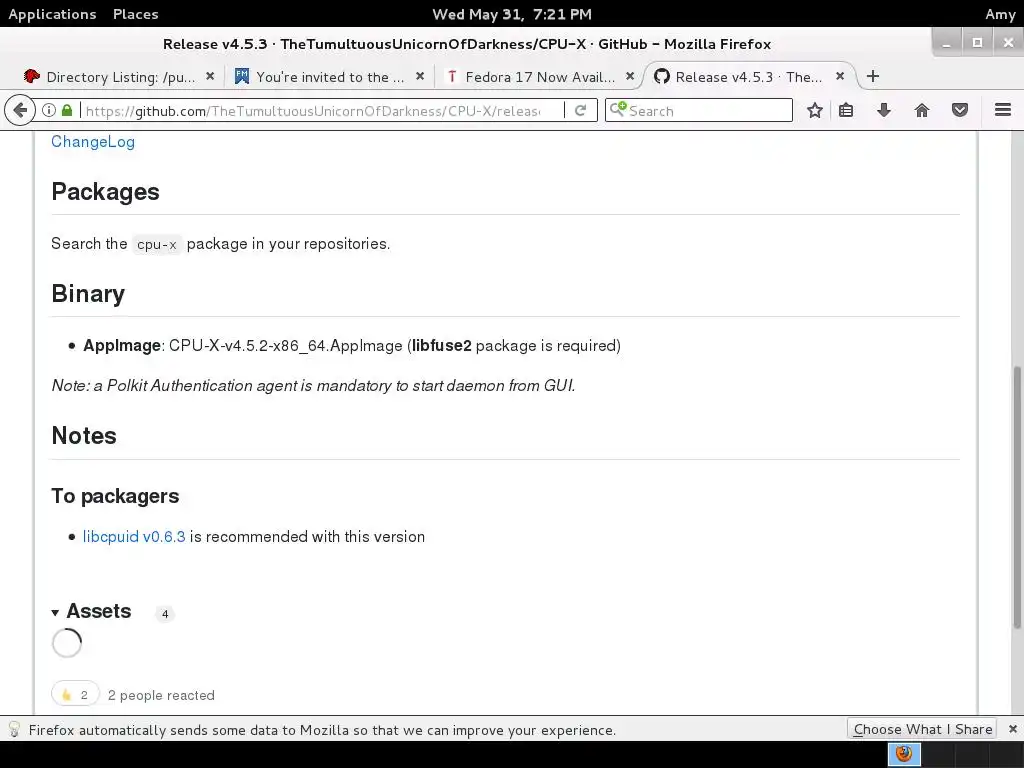Open the Applications menu
Image resolution: width=1024 pixels, height=768 pixels.
click(x=52, y=14)
